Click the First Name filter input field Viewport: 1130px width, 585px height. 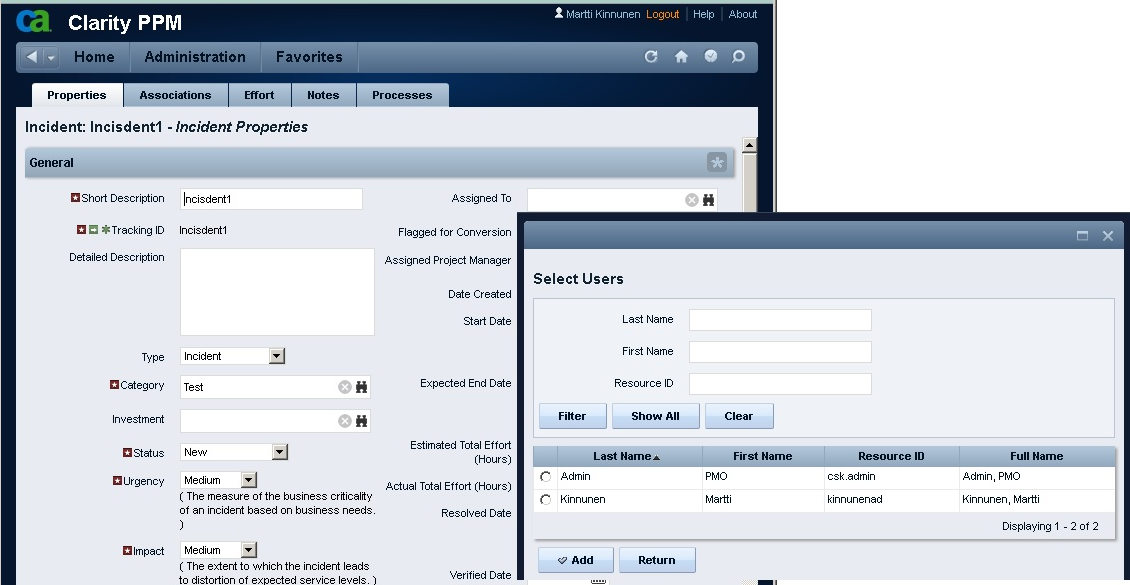(780, 352)
